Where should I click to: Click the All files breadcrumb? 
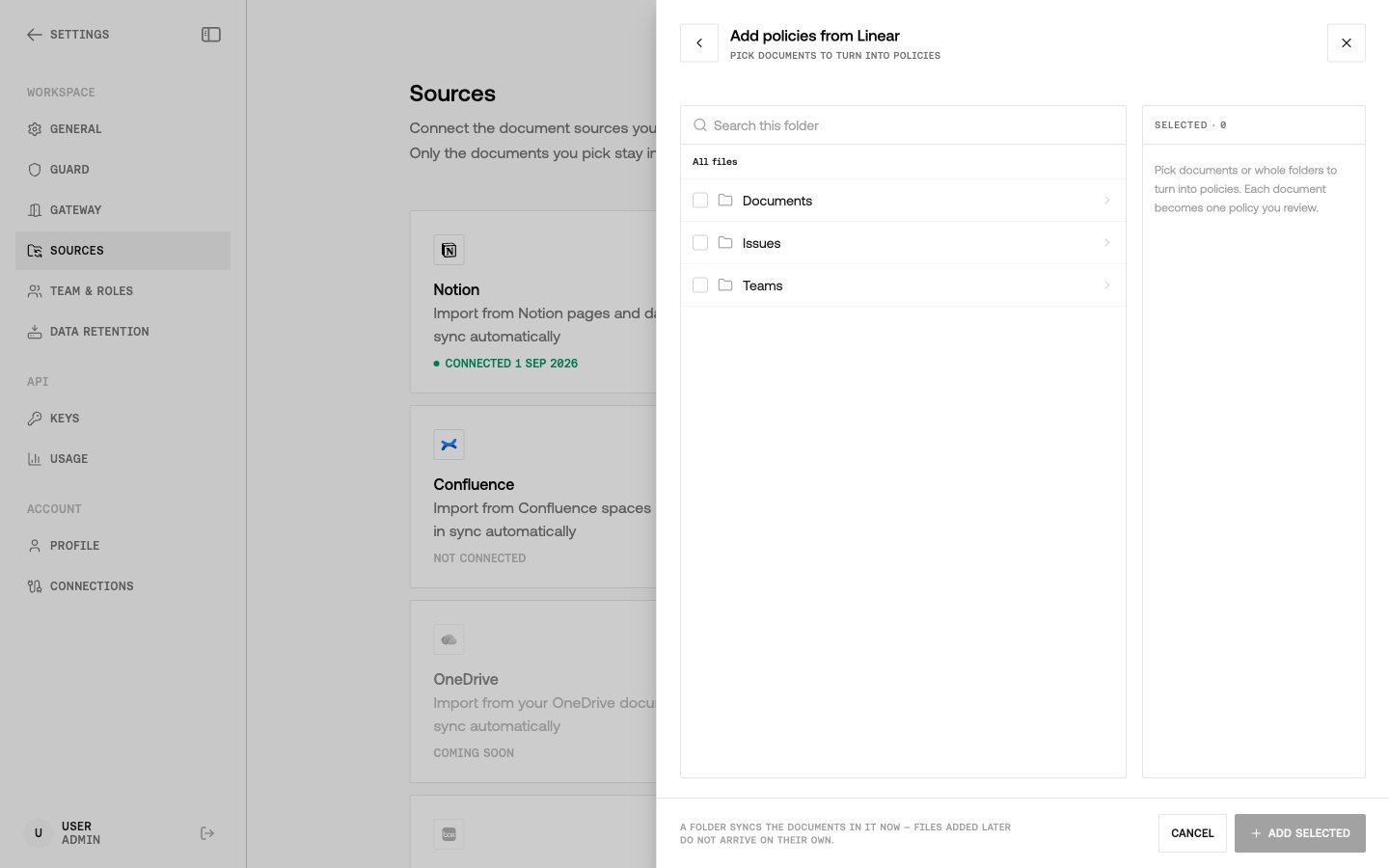pos(715,162)
